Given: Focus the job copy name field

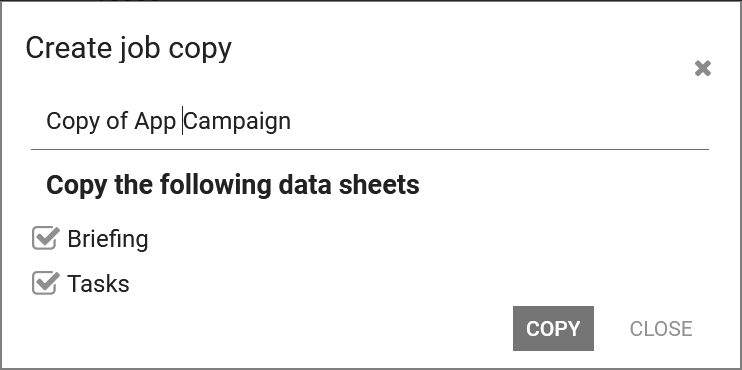Looking at the screenshot, I should click(370, 122).
